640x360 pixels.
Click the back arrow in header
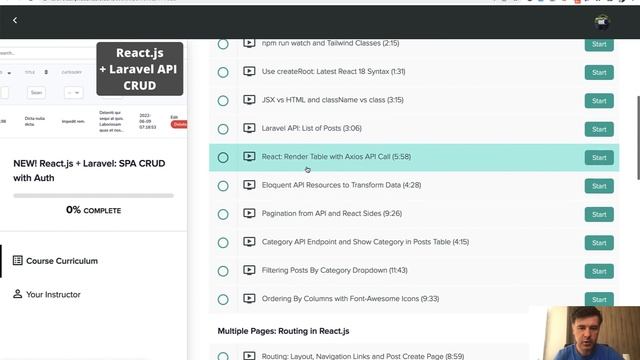(15, 20)
